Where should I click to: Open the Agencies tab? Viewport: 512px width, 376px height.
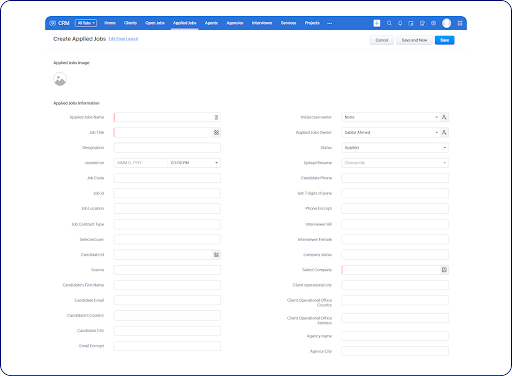click(x=235, y=23)
